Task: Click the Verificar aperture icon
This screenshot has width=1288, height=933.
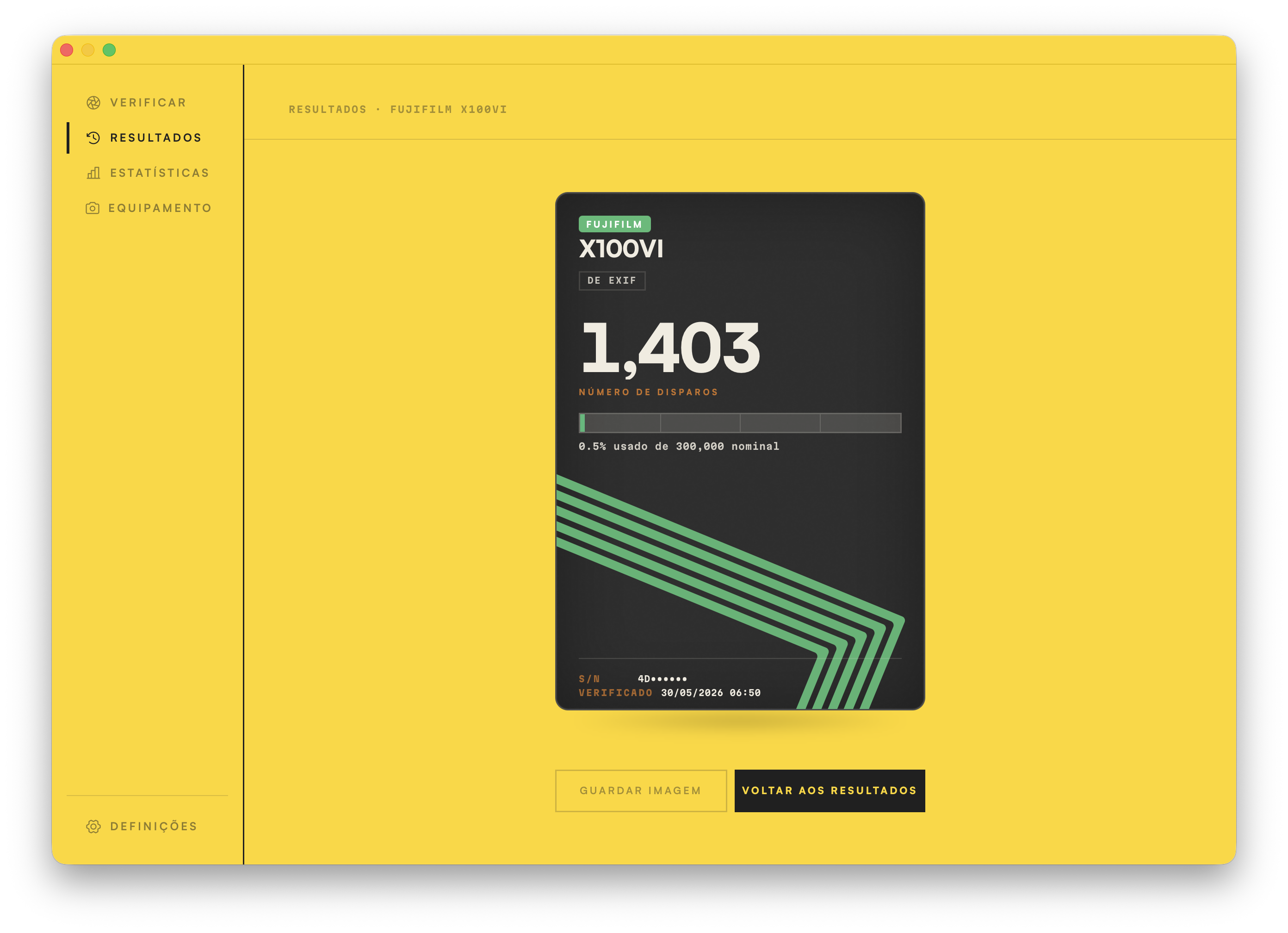Action: point(93,103)
